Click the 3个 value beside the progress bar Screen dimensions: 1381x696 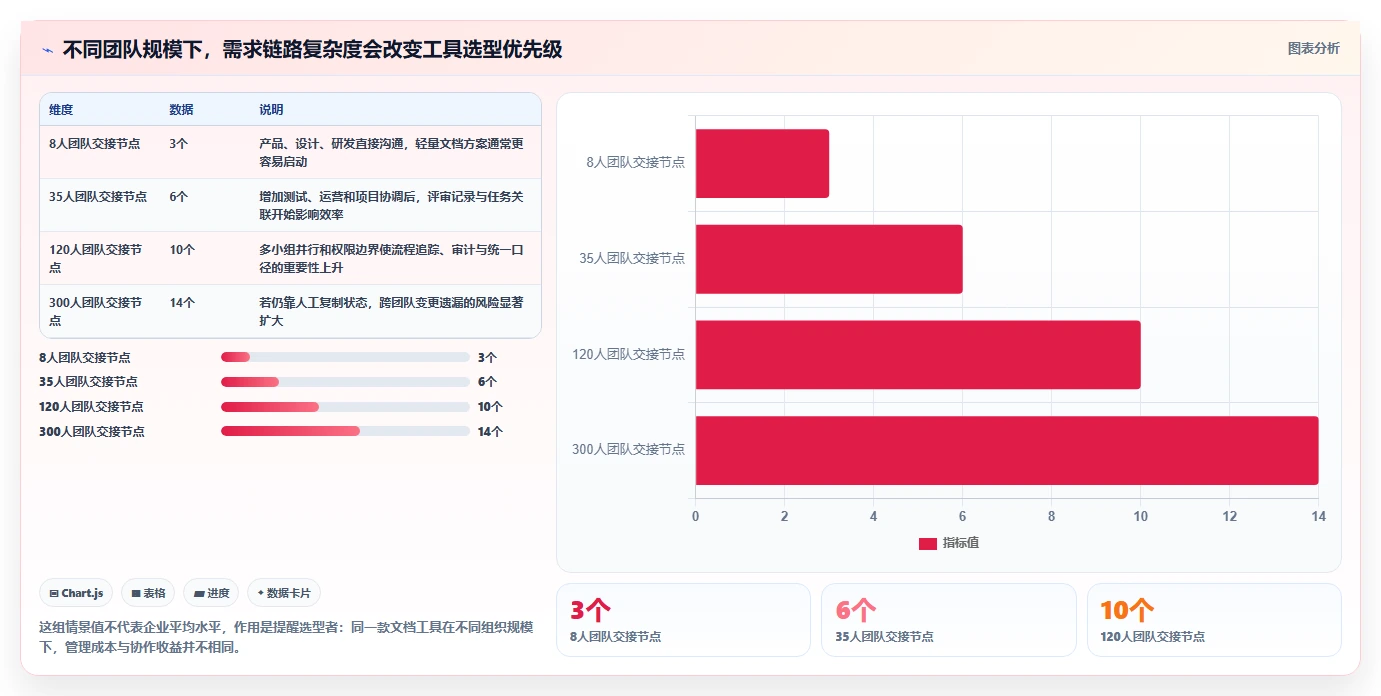tap(487, 357)
